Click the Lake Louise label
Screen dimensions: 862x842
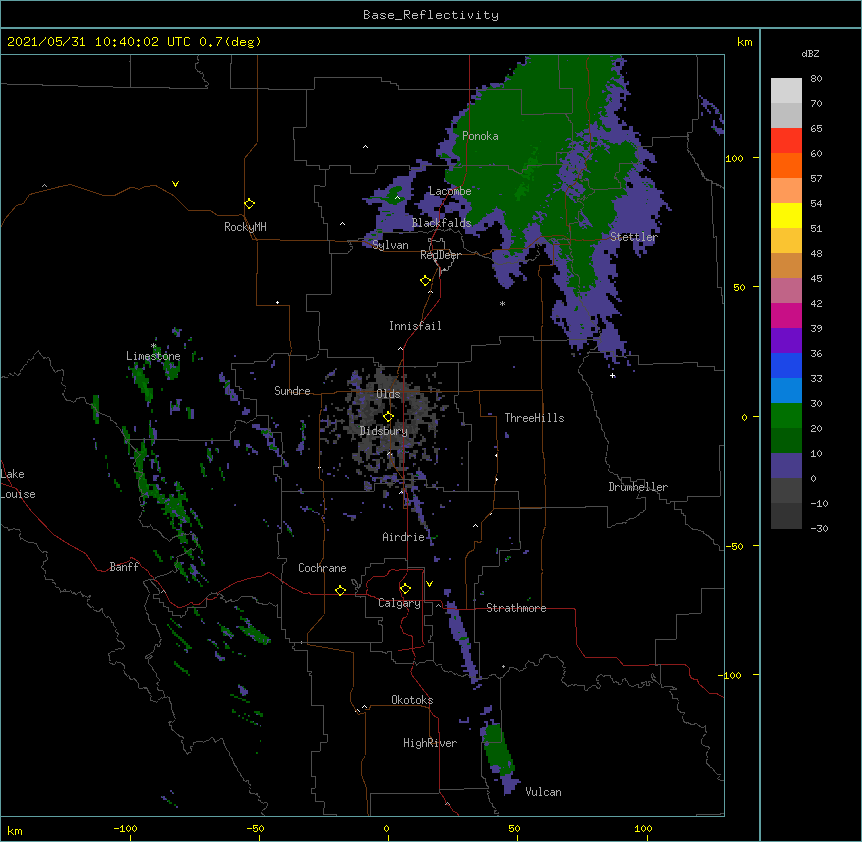coord(18,484)
